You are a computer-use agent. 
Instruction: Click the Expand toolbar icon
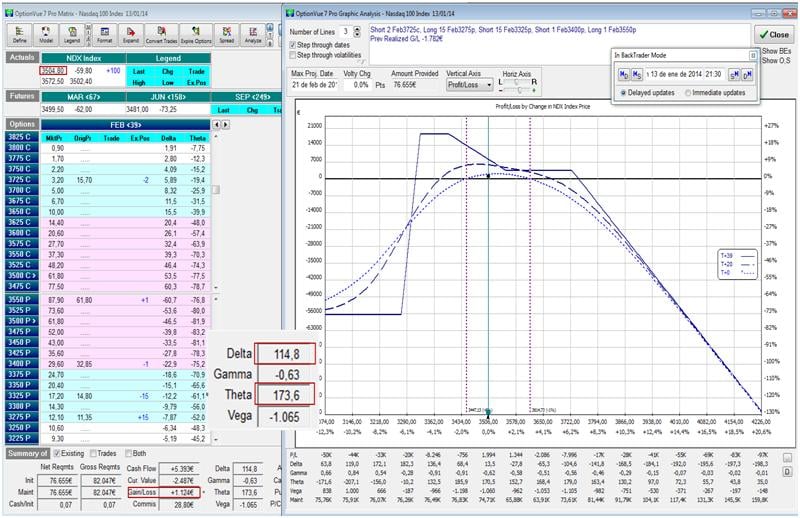click(131, 34)
